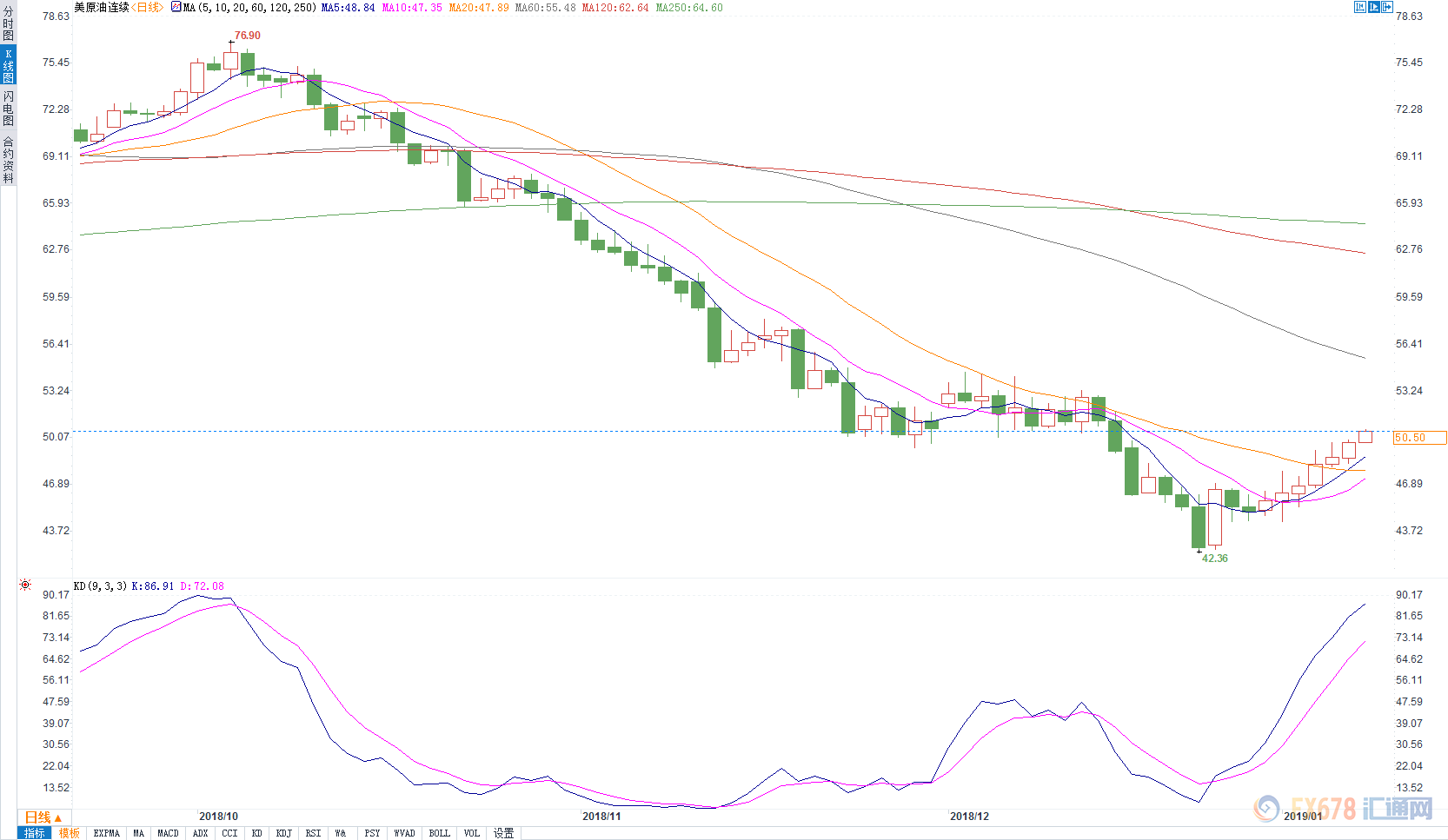Choose the RSI indicator
Image resolution: width=1448 pixels, height=840 pixels.
314,833
